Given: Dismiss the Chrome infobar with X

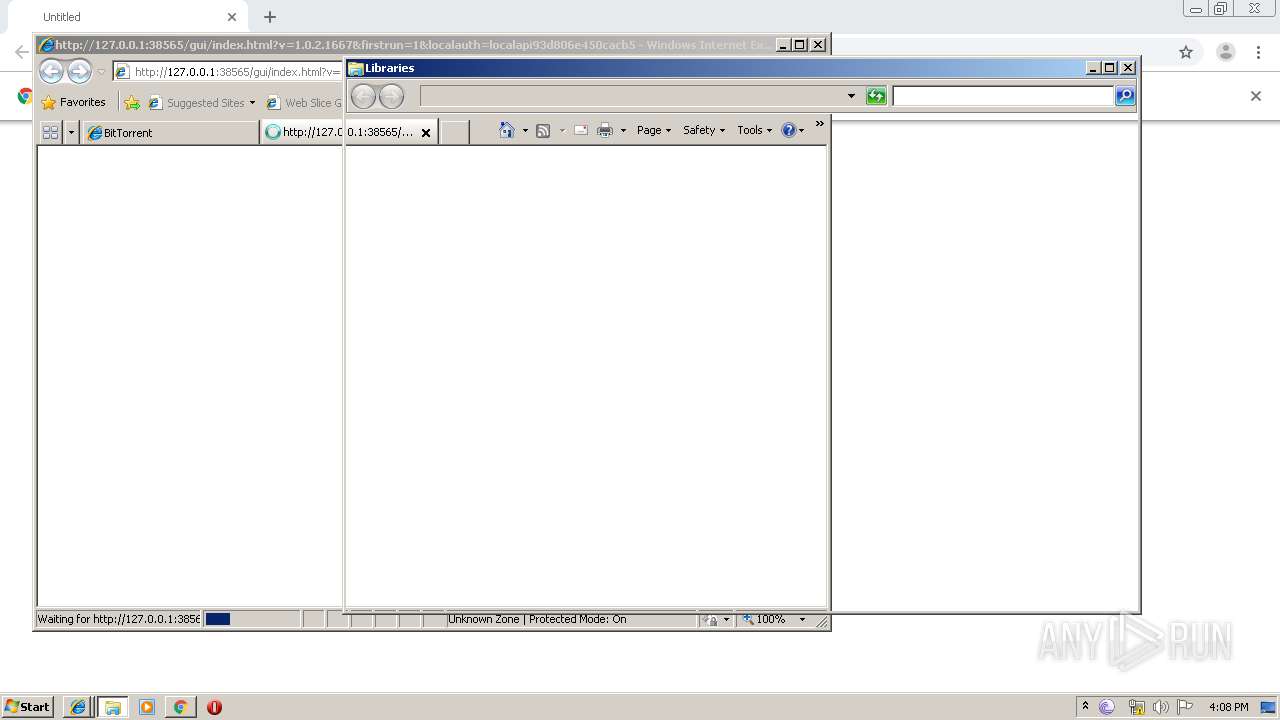Looking at the screenshot, I should click(x=1256, y=96).
